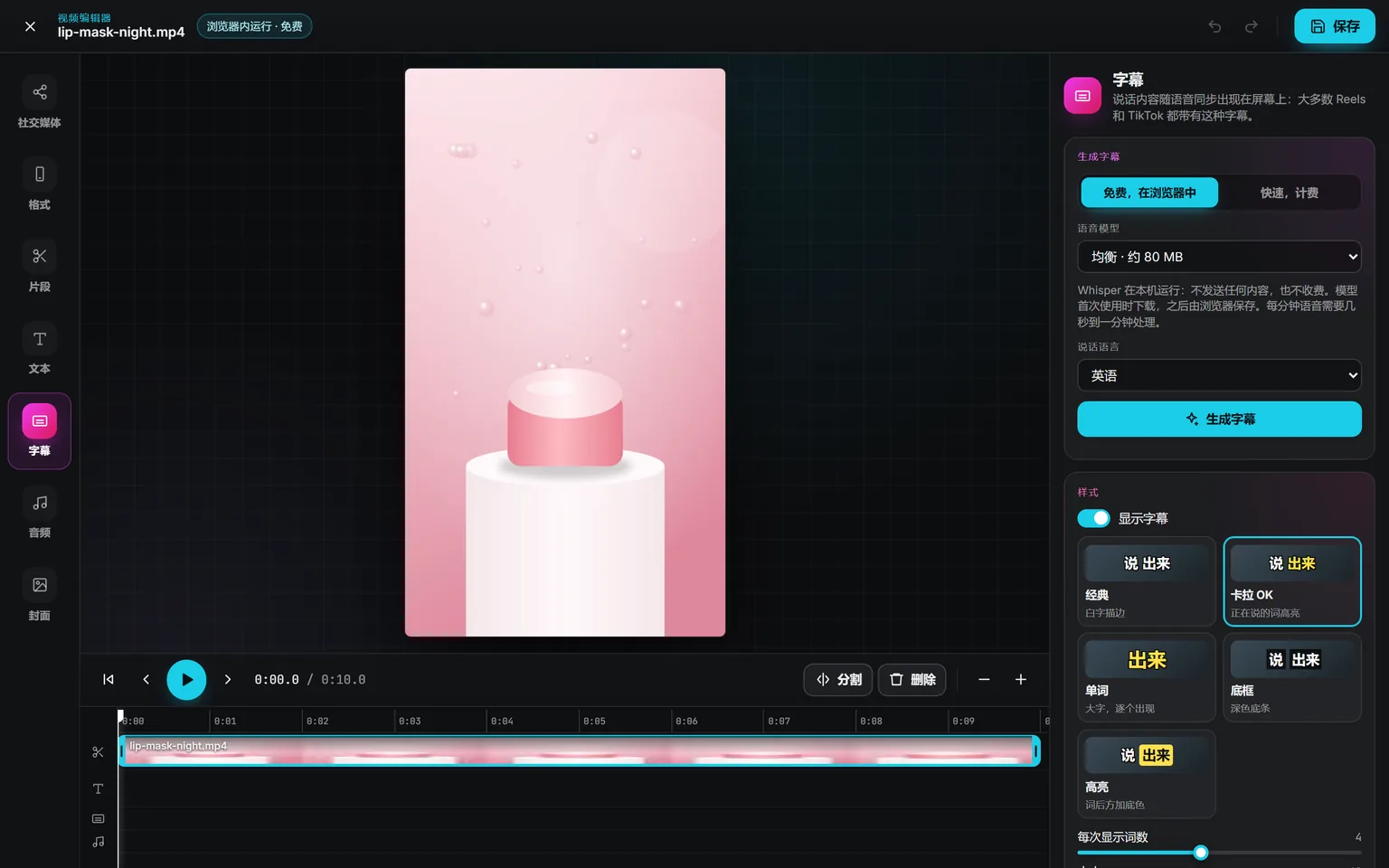Screen dimensions: 1389x868
Task: Click the 每次显示词数 slider handle
Action: pos(1201,853)
